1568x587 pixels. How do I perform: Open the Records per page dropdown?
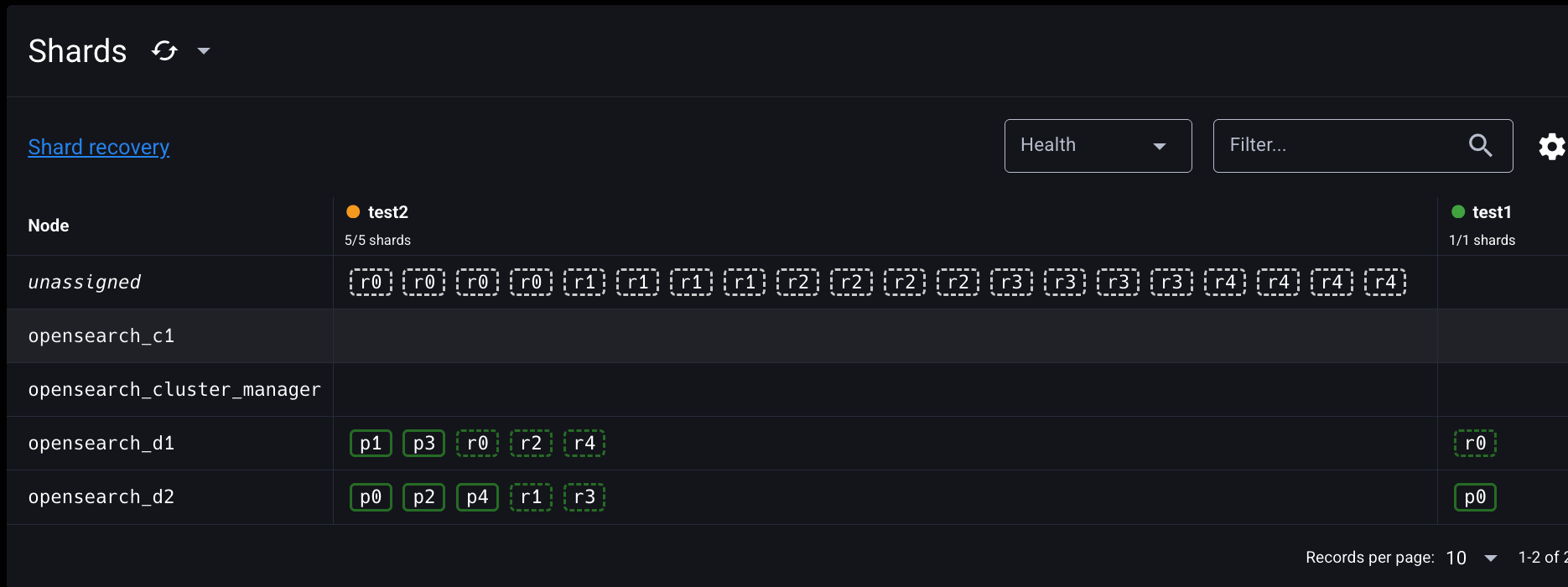click(1472, 558)
